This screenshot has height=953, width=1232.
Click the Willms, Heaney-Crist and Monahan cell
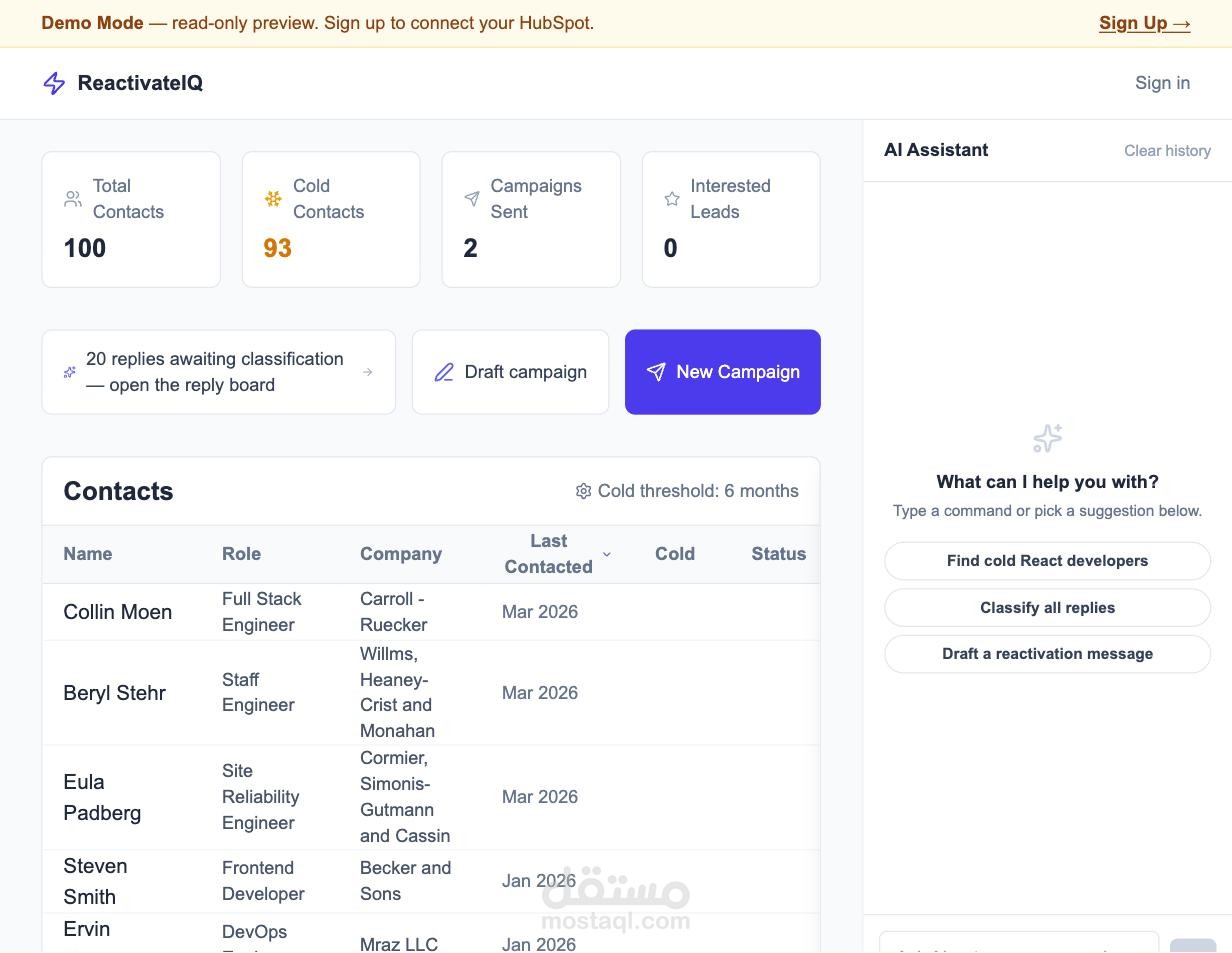coord(398,692)
